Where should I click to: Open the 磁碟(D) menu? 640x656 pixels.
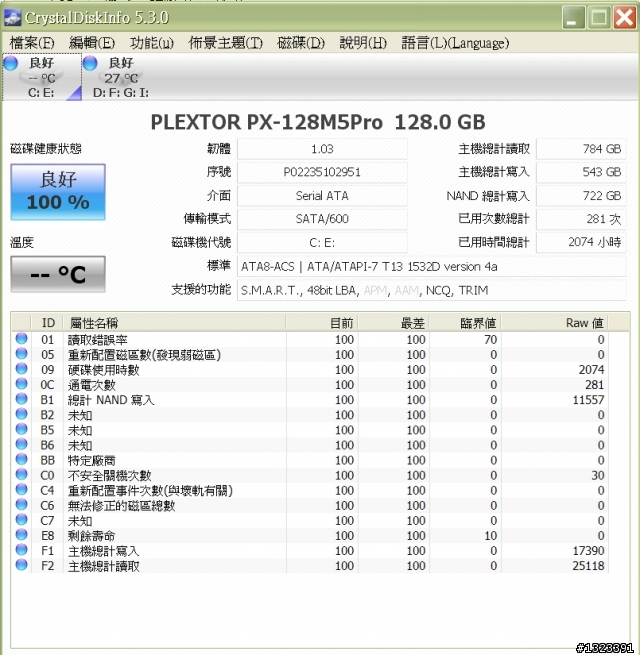(x=301, y=43)
